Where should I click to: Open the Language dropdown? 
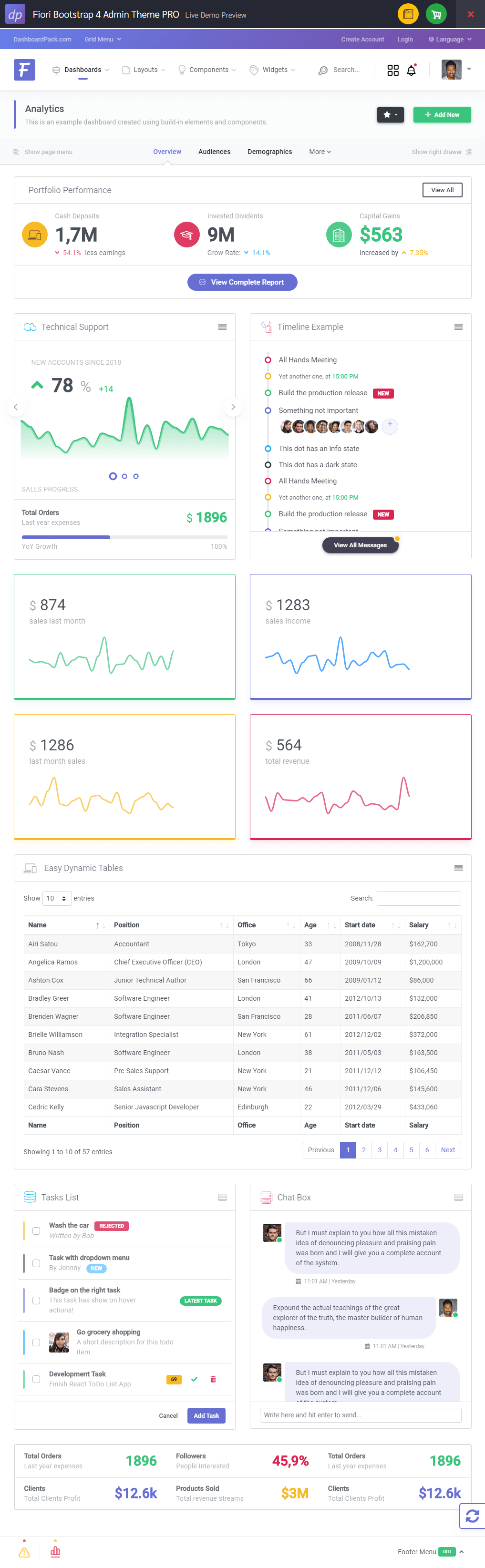(x=450, y=39)
